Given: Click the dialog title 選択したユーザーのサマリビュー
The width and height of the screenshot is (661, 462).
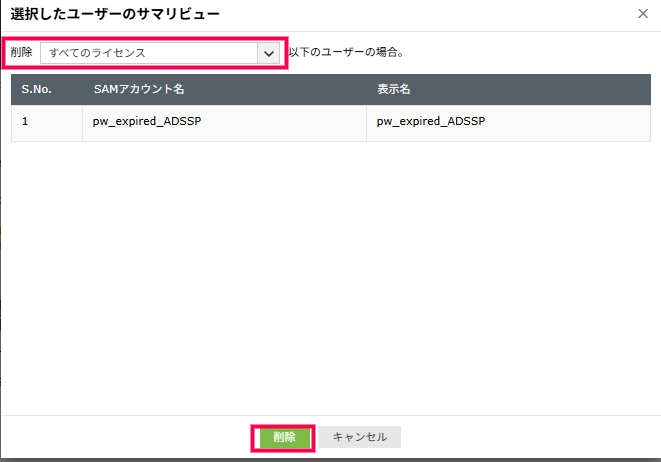Looking at the screenshot, I should click(115, 14).
